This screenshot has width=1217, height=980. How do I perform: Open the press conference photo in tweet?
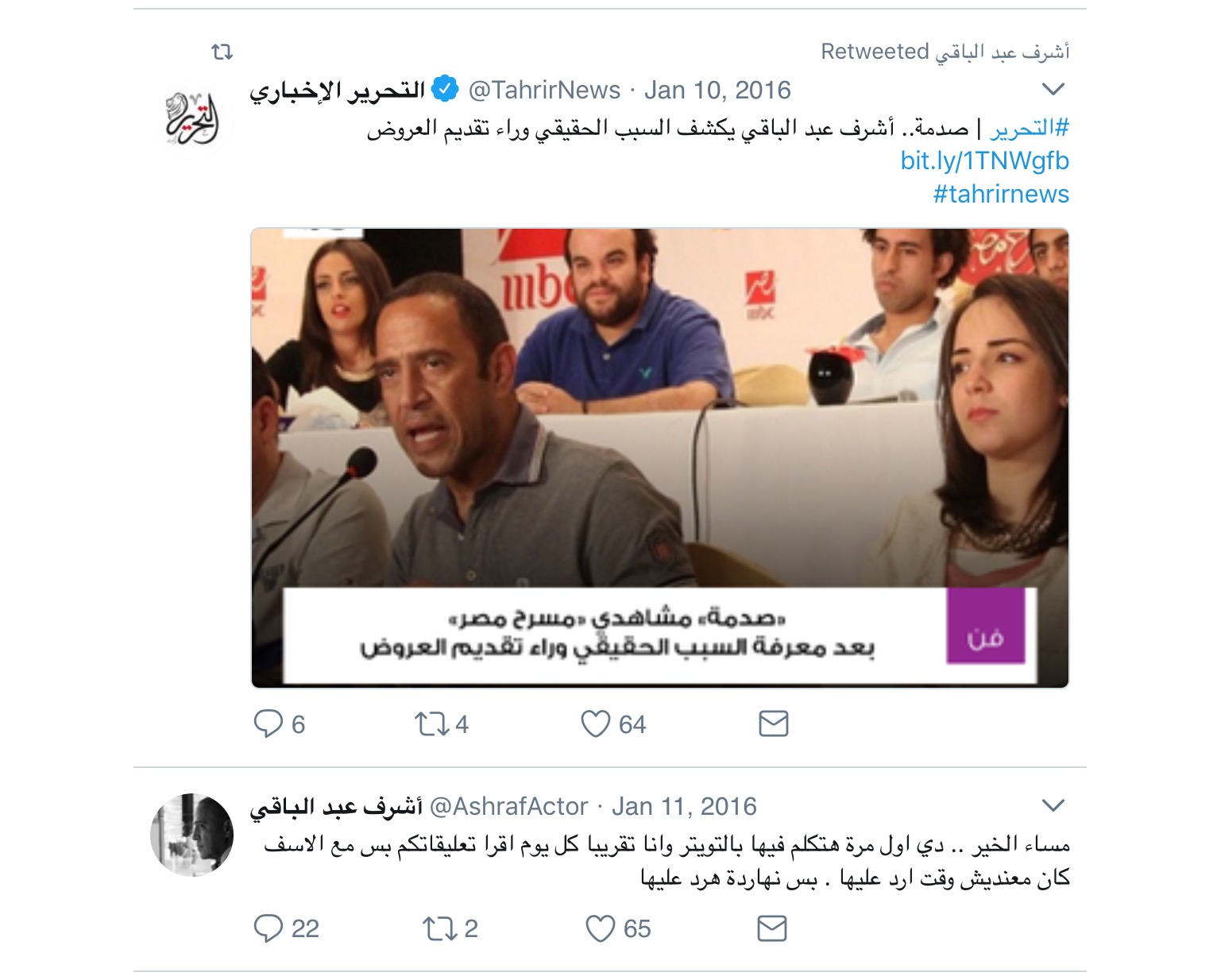coord(659,457)
